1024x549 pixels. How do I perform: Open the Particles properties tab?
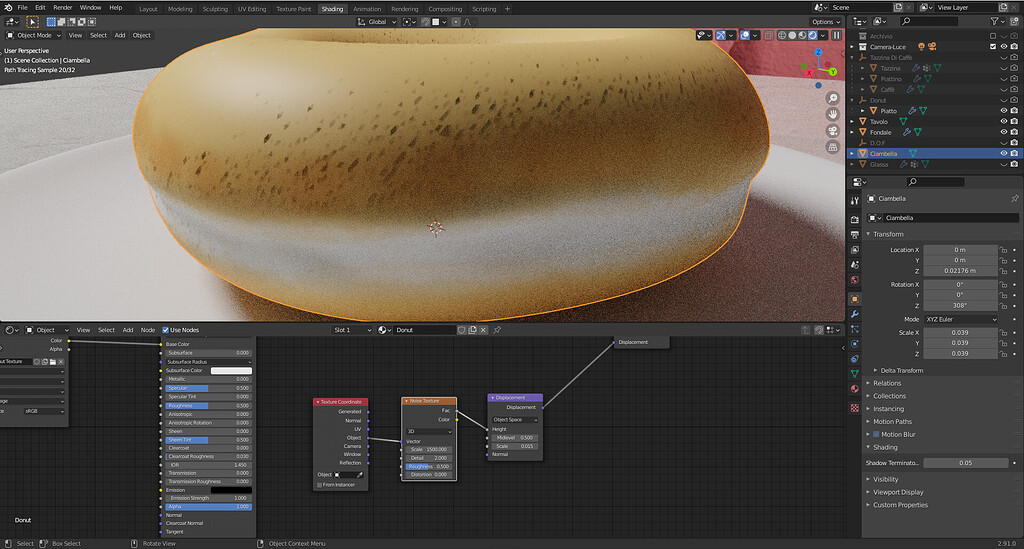[854, 329]
